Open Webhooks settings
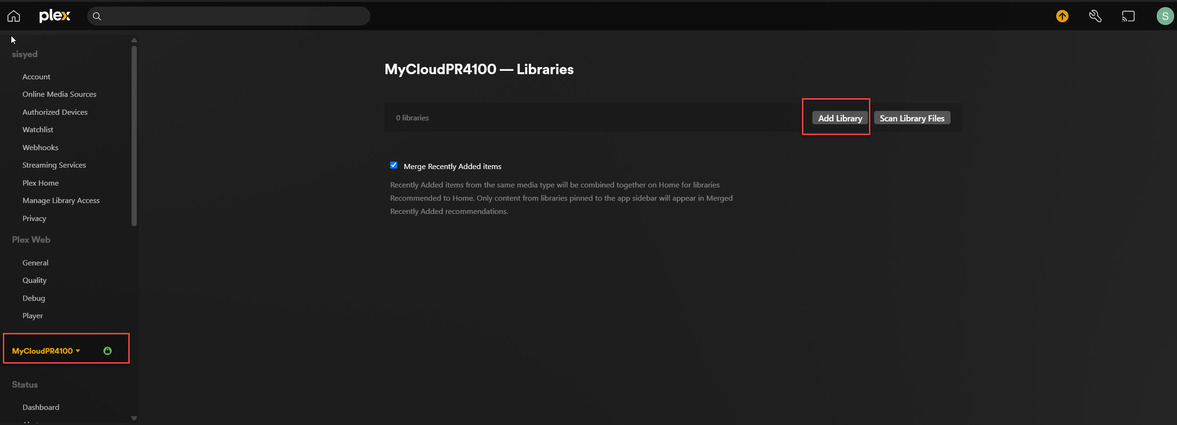The width and height of the screenshot is (1177, 425). [40, 148]
